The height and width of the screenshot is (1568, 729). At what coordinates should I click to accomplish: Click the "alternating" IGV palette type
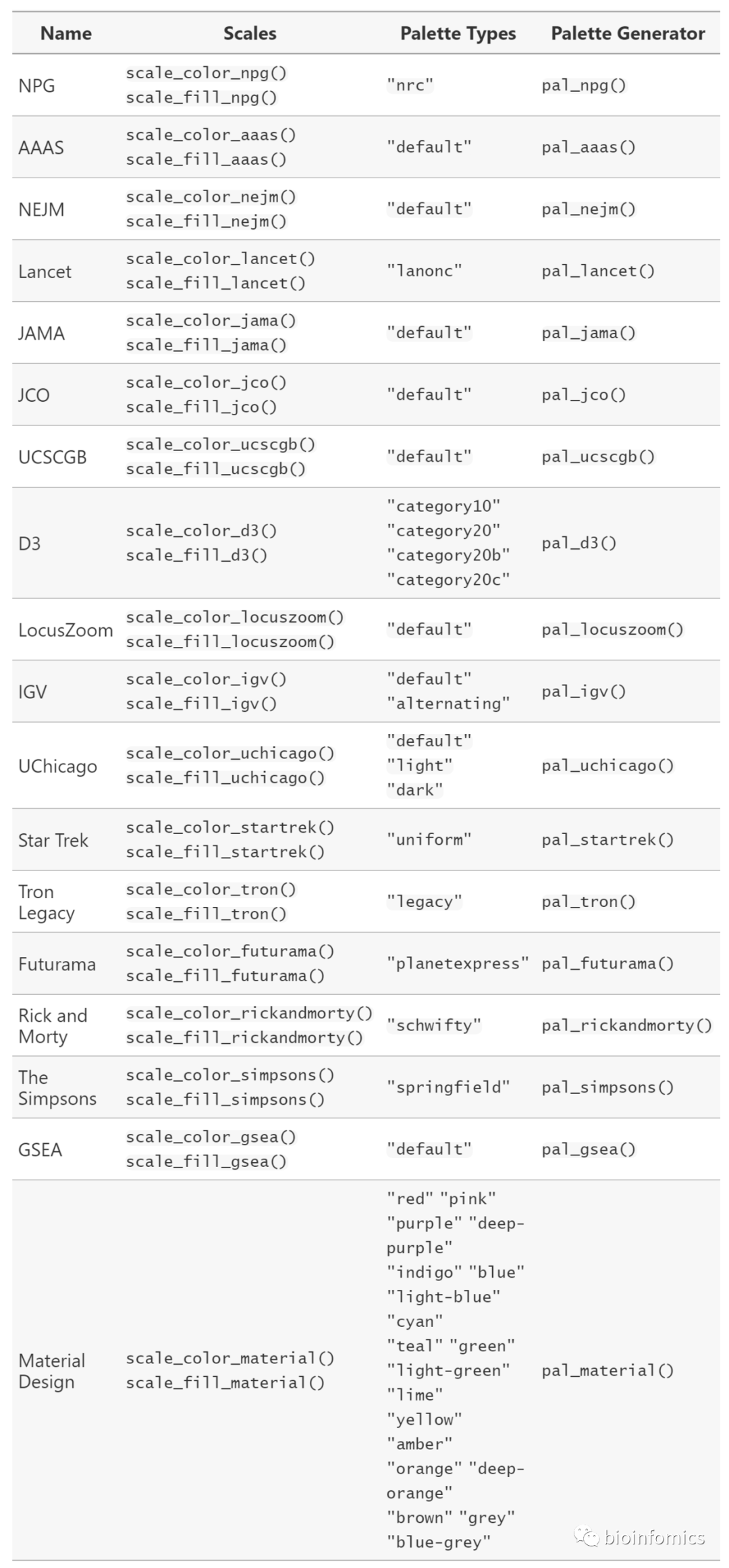[448, 704]
